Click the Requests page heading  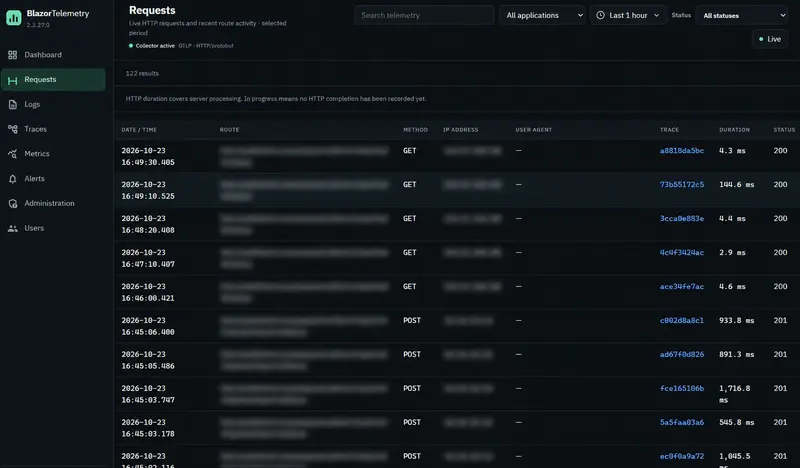coord(152,10)
